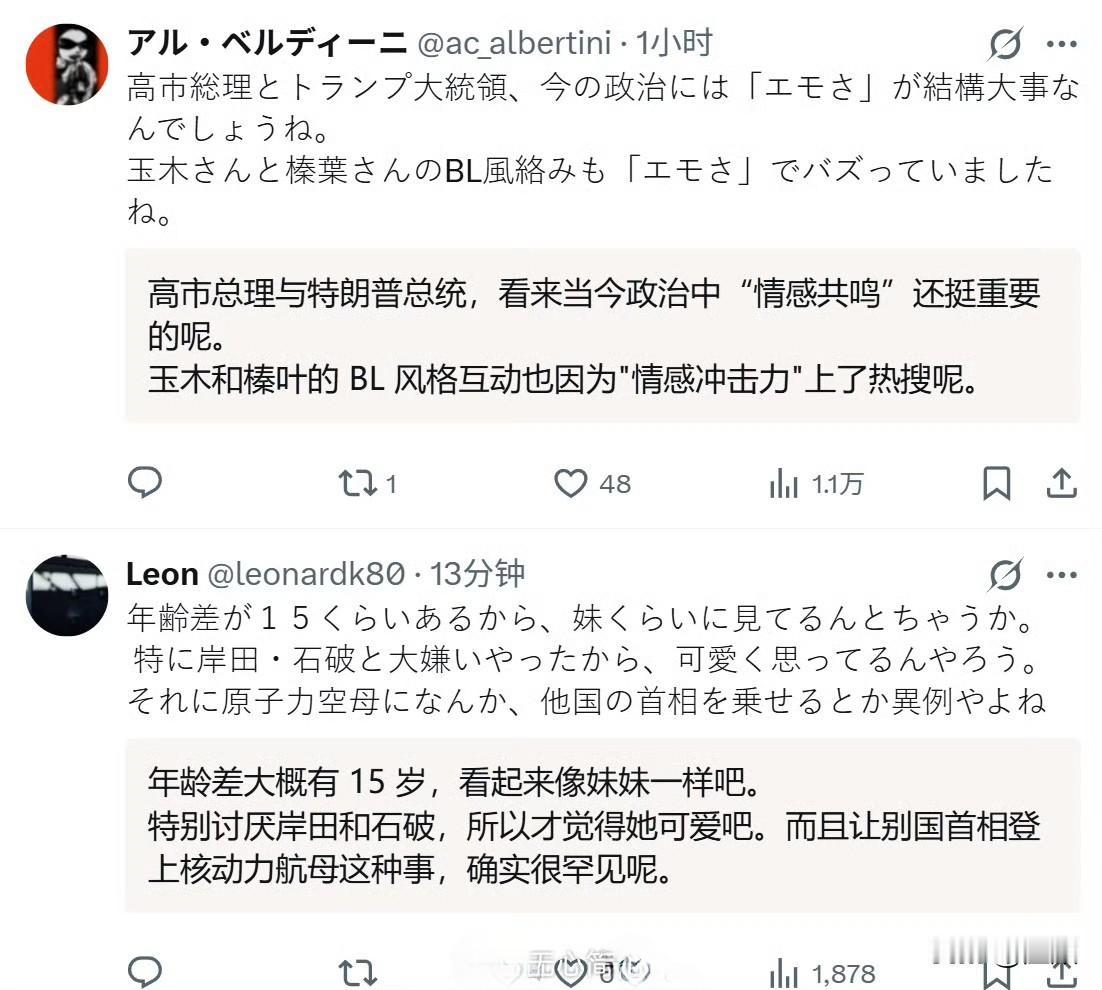
Task: Like the tweet with 48 likes
Action: point(592,483)
